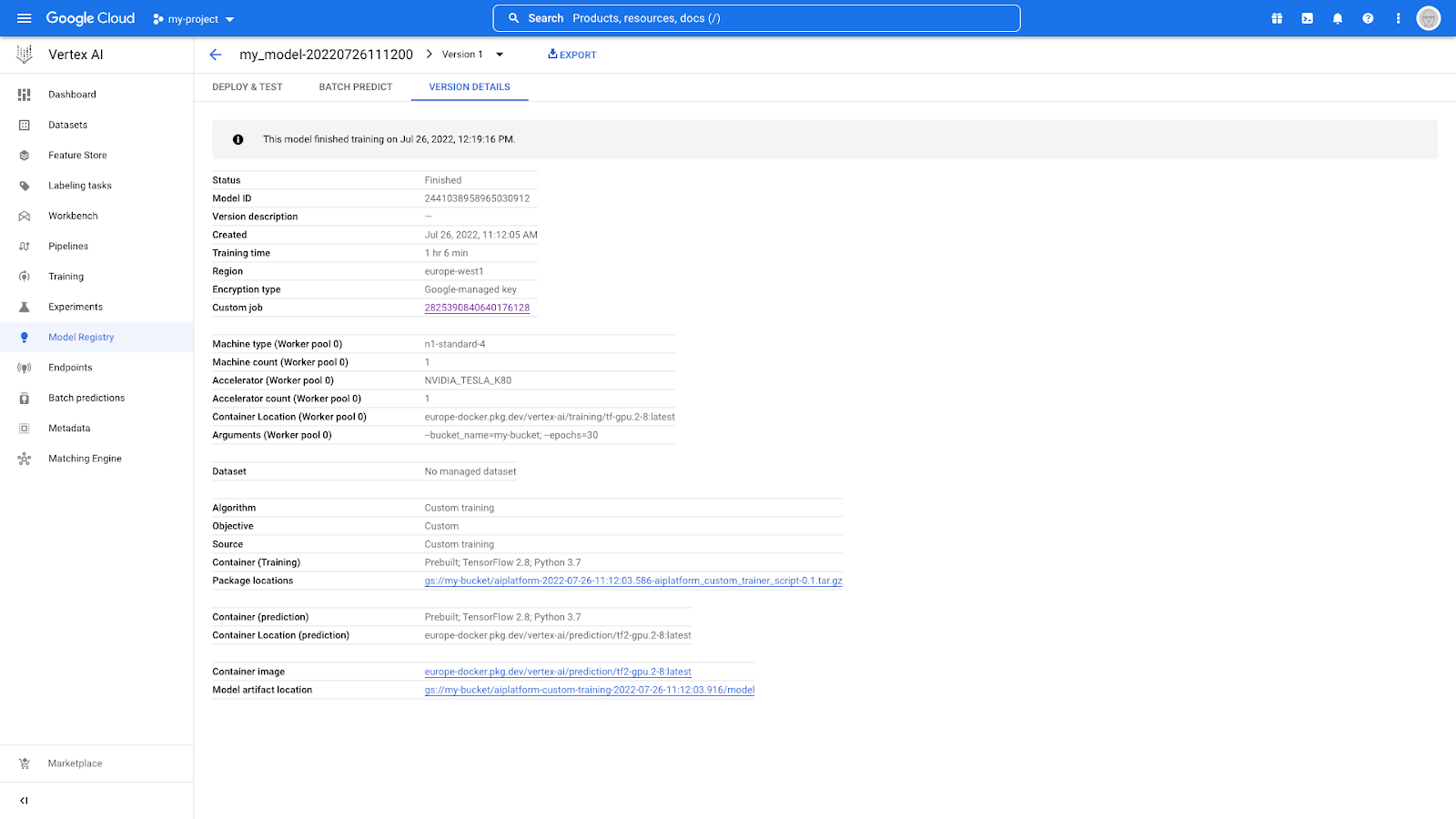Click the Workbench sidebar icon

(x=25, y=216)
